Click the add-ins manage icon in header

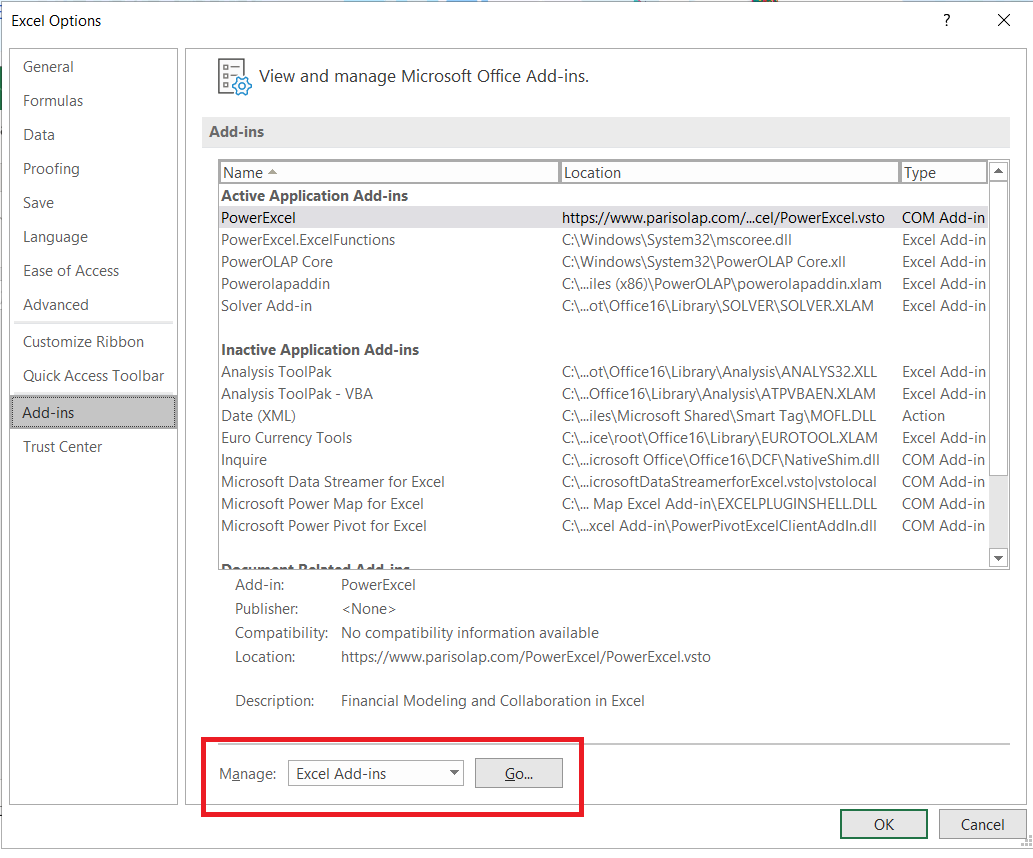click(235, 77)
